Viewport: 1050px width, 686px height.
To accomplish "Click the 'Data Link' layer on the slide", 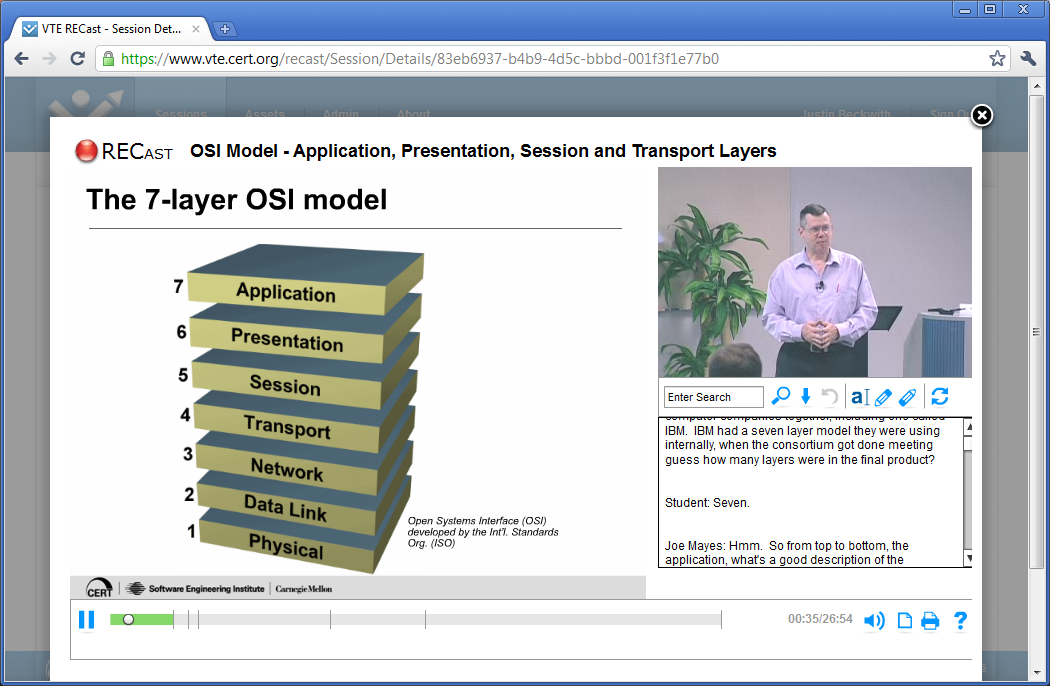I will tap(285, 508).
